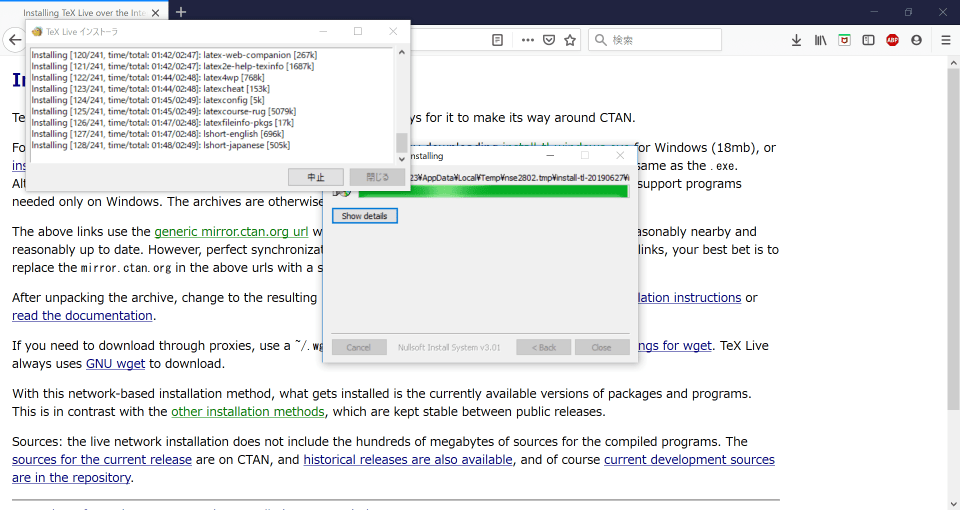Open the reader view icon

497,40
